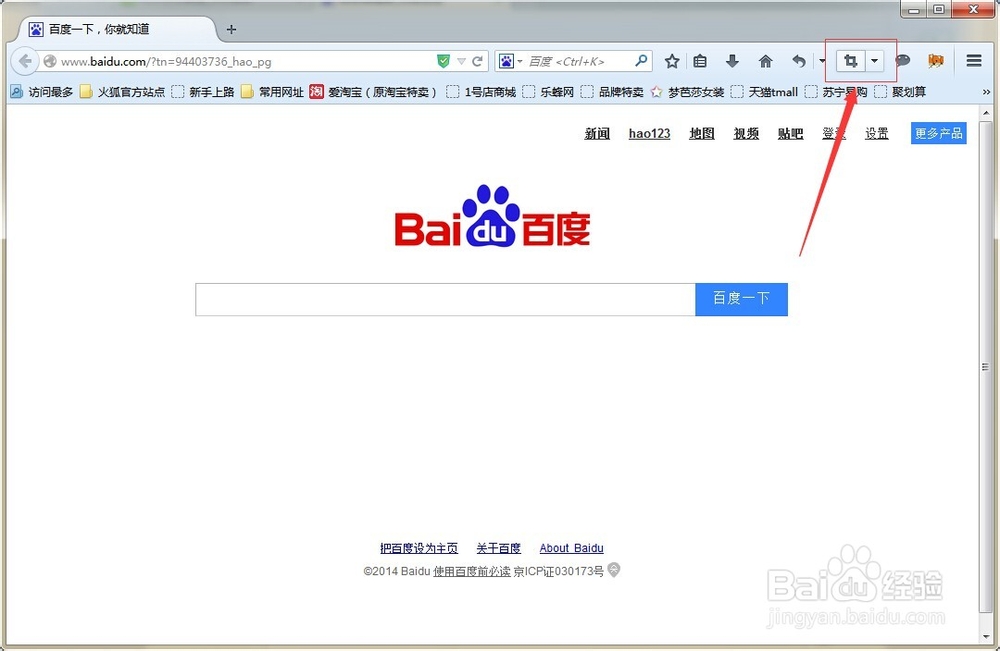The width and height of the screenshot is (1000, 651).
Task: Open the 地图 link
Action: point(702,133)
